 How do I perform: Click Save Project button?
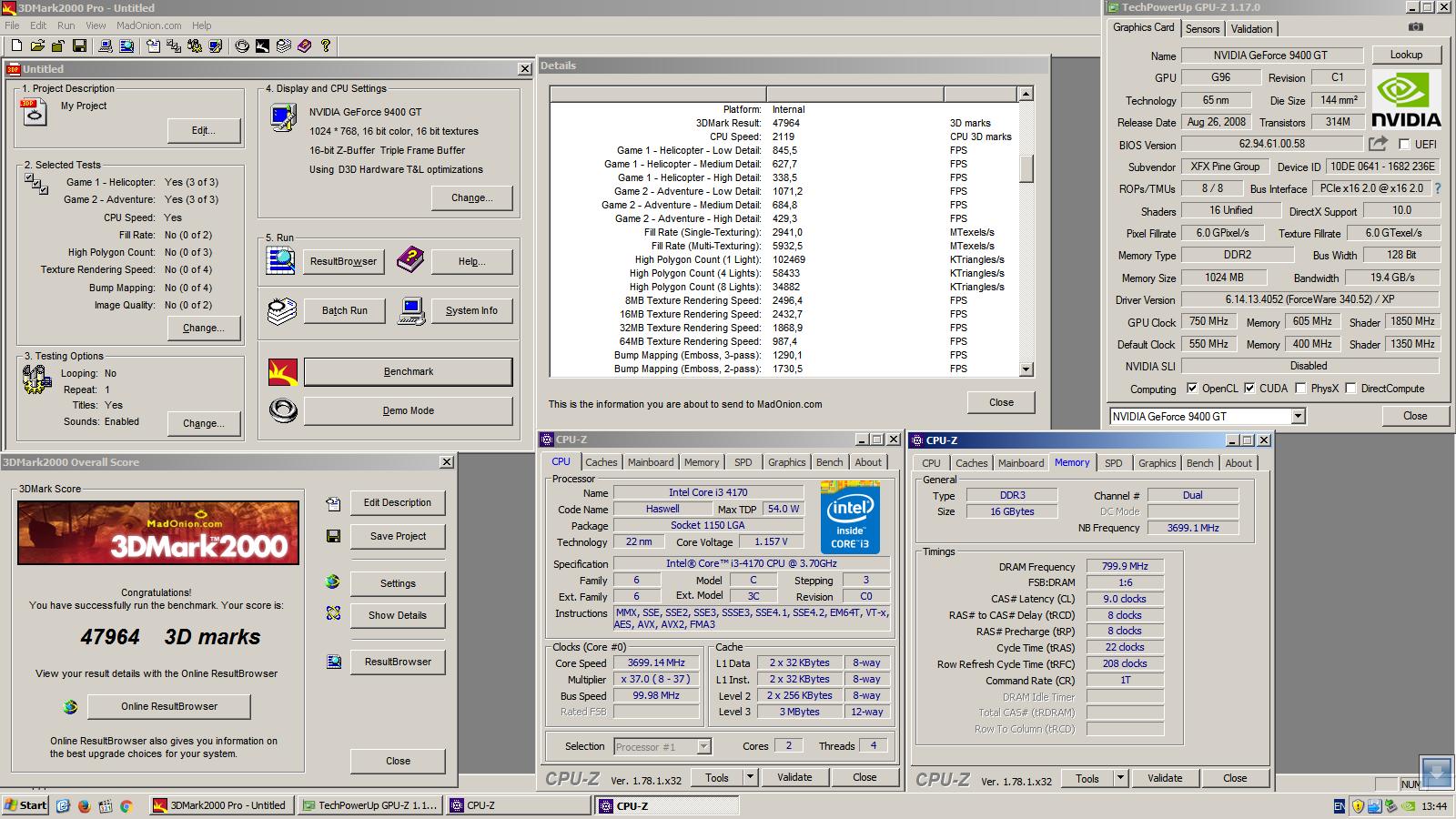(398, 536)
